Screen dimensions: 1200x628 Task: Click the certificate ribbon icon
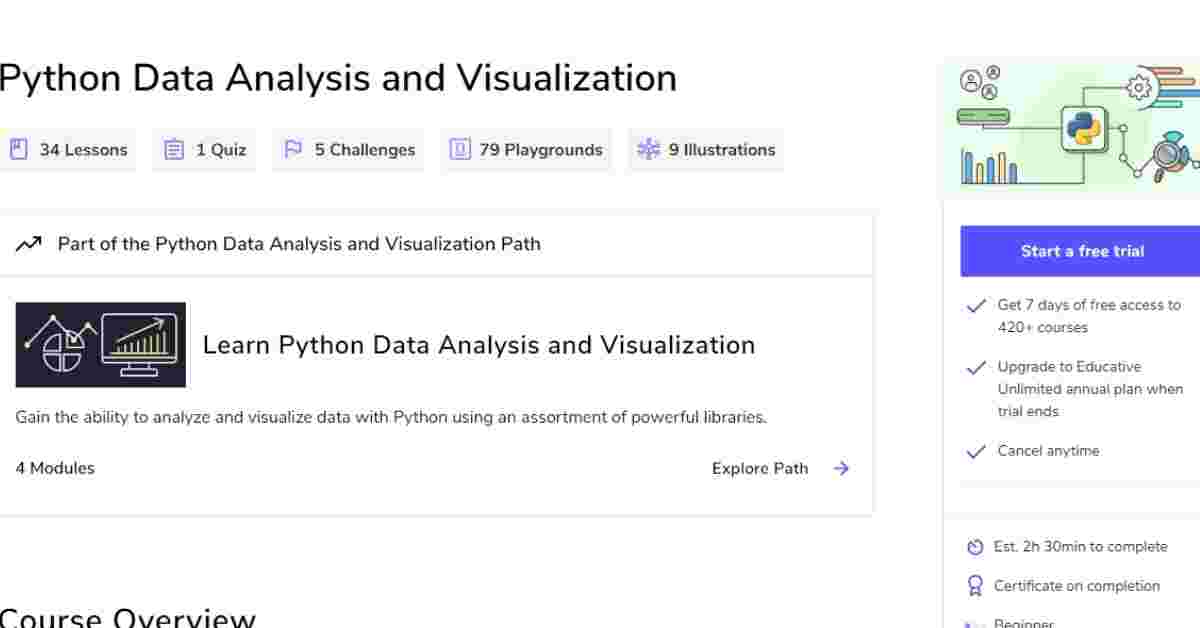click(x=976, y=586)
